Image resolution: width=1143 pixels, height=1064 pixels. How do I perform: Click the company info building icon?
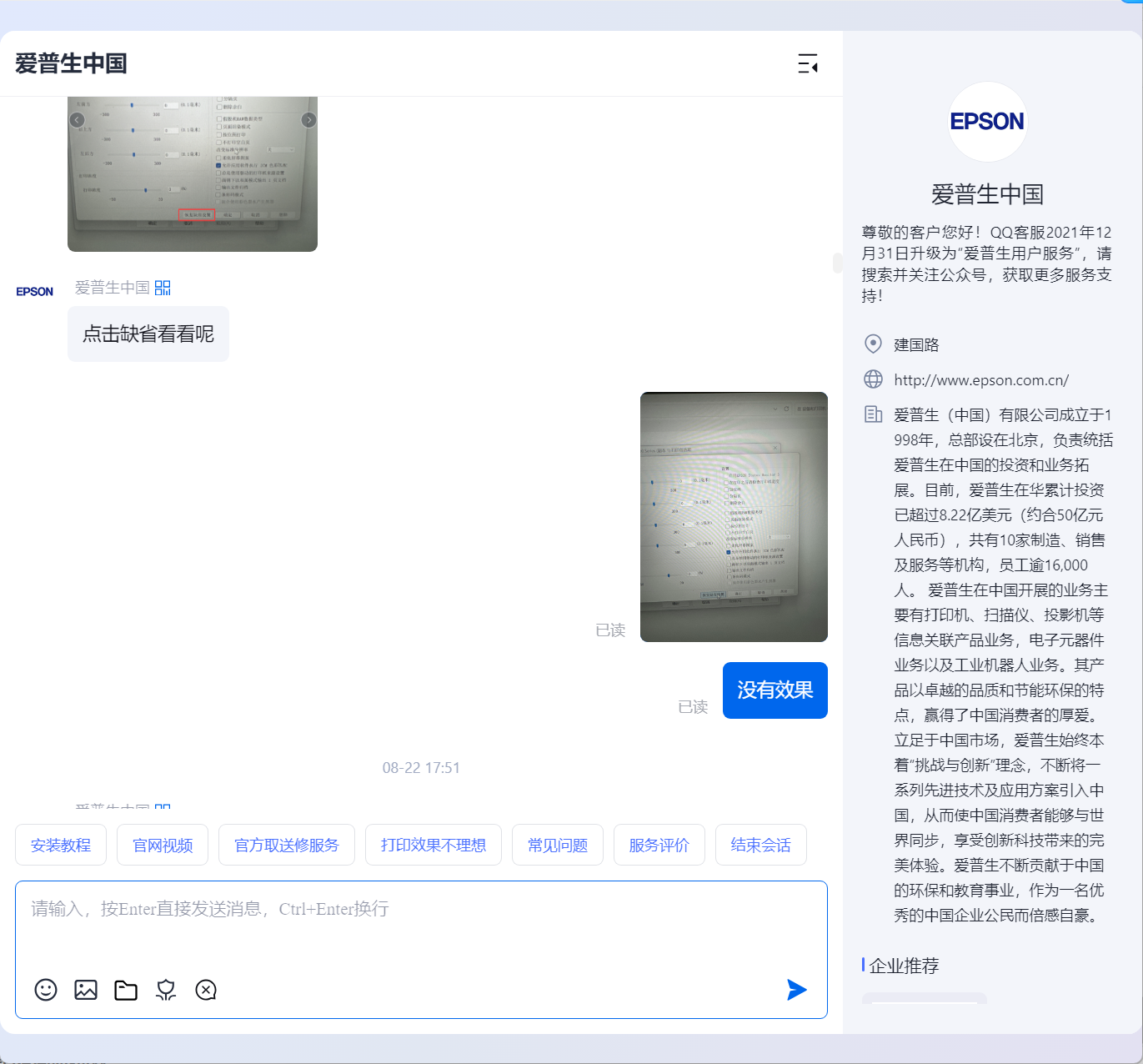tap(873, 414)
